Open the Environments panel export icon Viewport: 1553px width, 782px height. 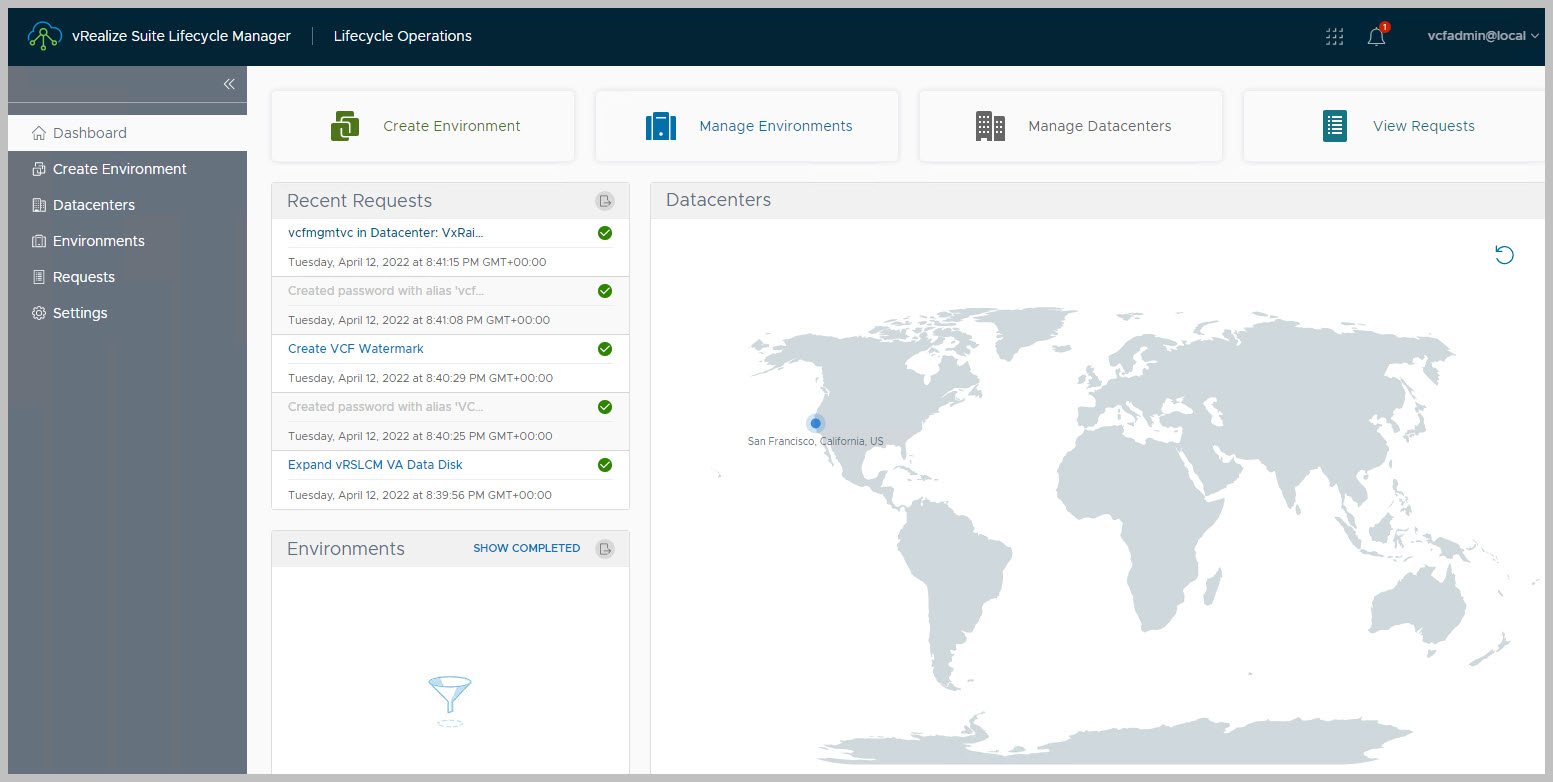pos(604,549)
